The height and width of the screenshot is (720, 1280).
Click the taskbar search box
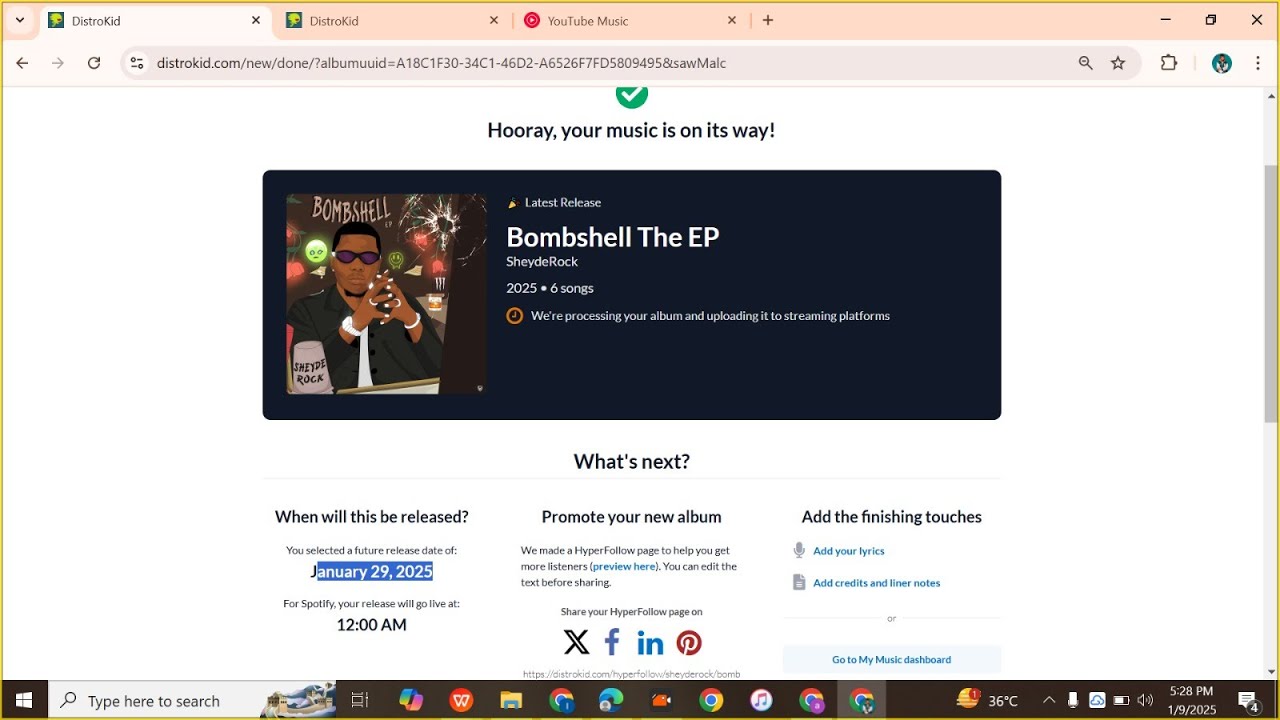(193, 700)
